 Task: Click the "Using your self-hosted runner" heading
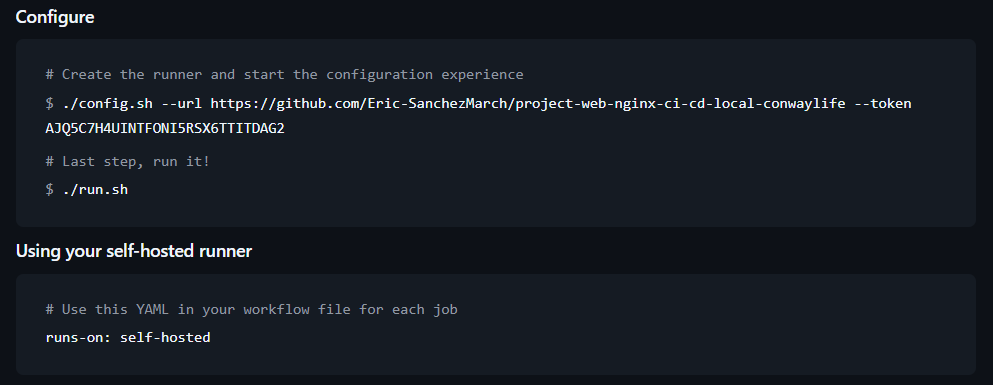pos(134,251)
